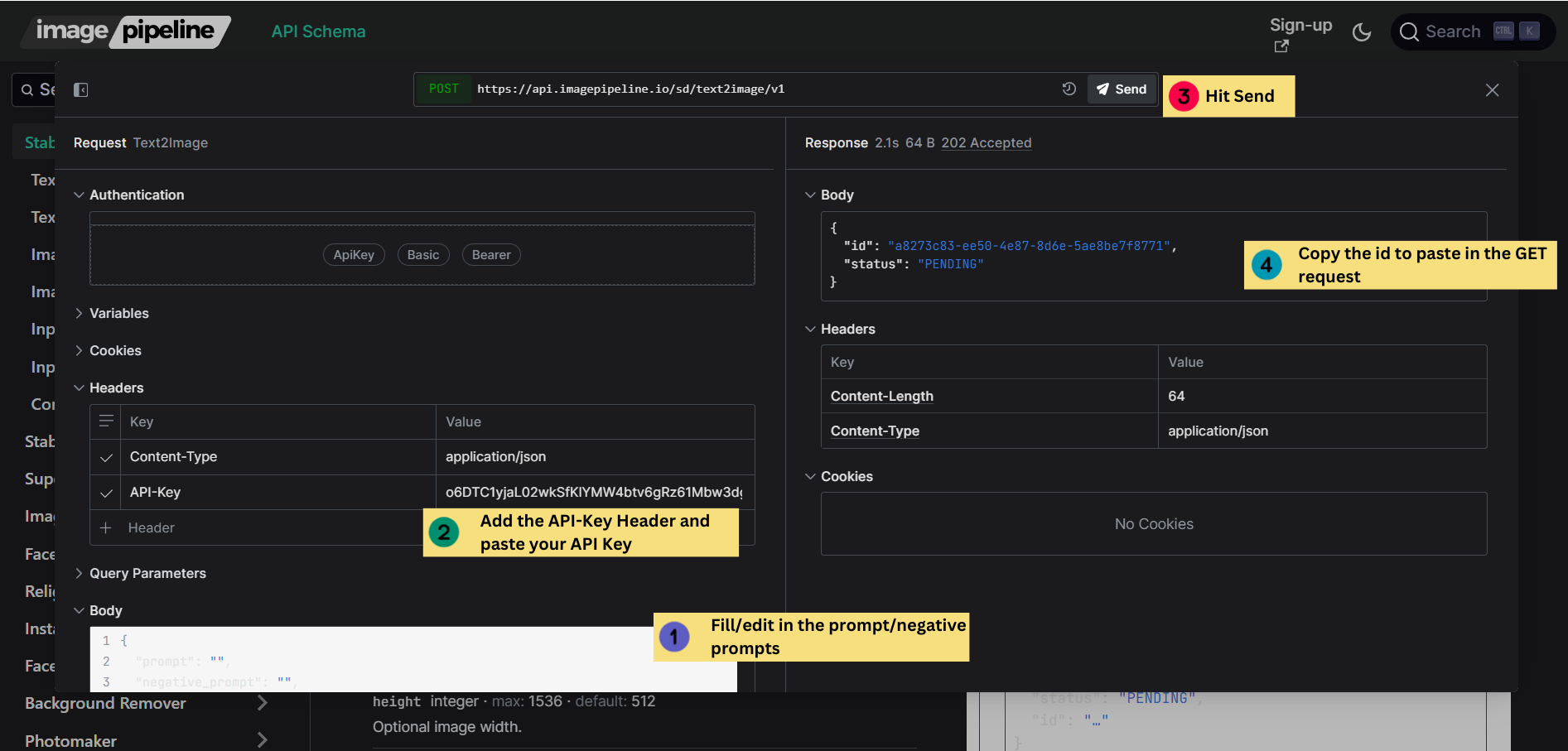This screenshot has height=751, width=1568.
Task: Collapse the request Body section
Action: 98,610
